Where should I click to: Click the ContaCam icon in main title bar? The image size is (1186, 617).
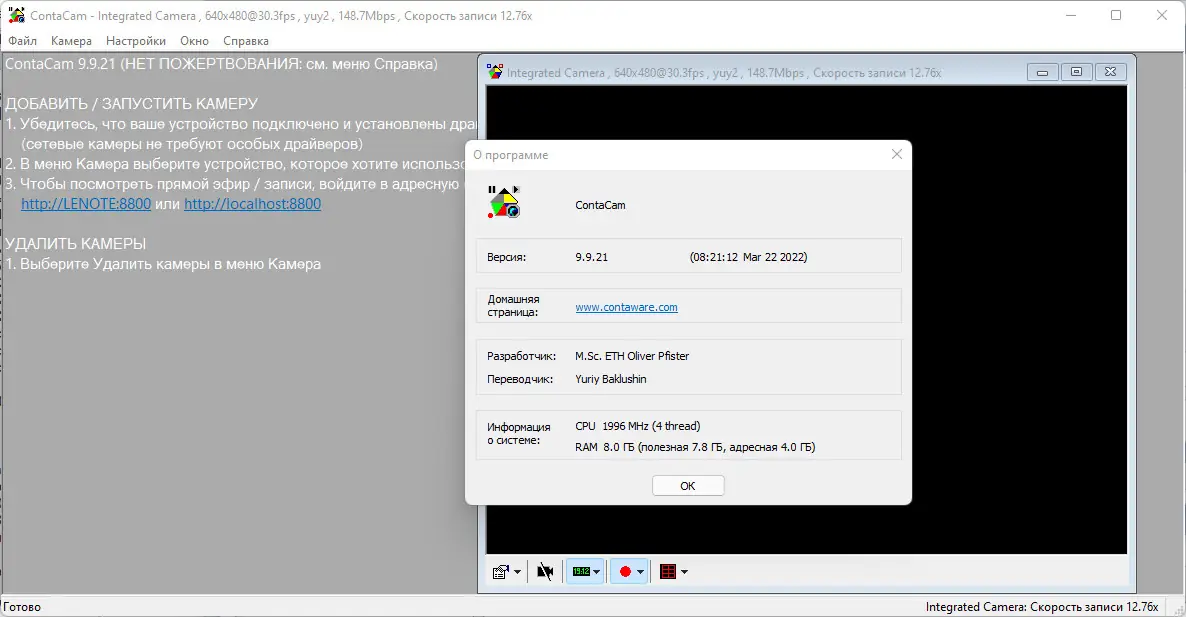click(16, 15)
